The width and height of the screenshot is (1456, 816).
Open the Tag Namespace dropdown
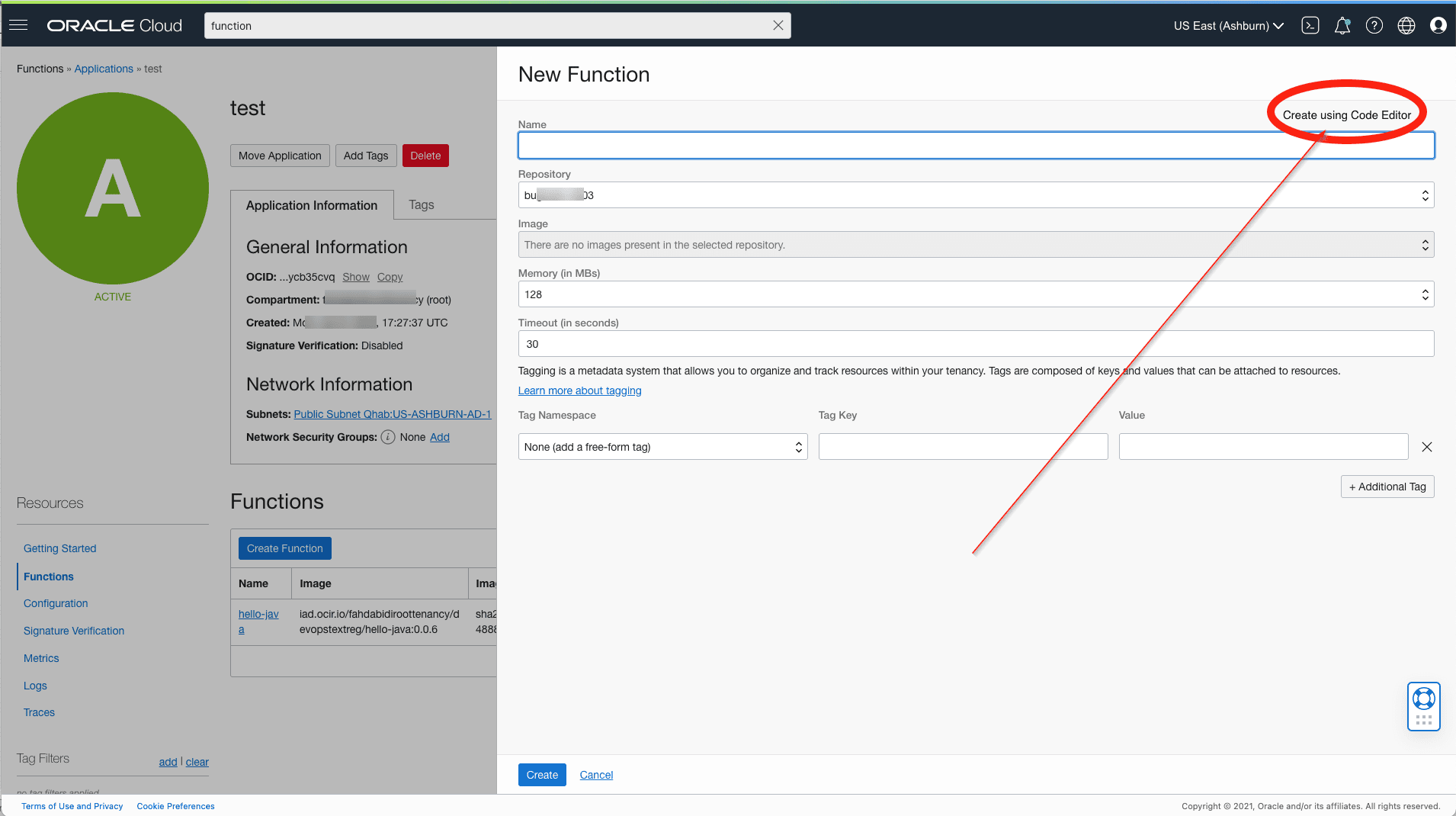pyautogui.click(x=662, y=447)
